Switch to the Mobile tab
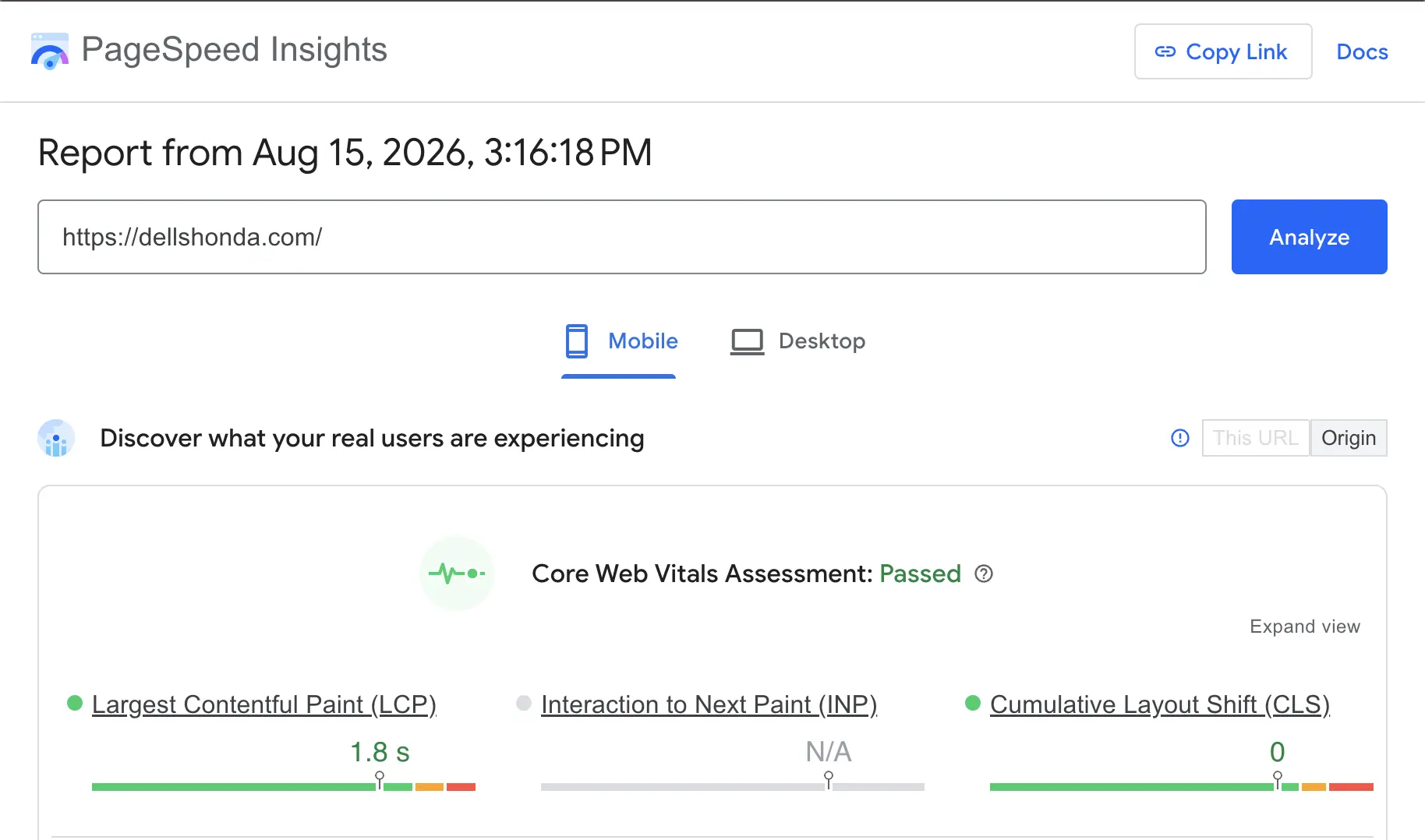The height and width of the screenshot is (840, 1425). click(x=621, y=341)
